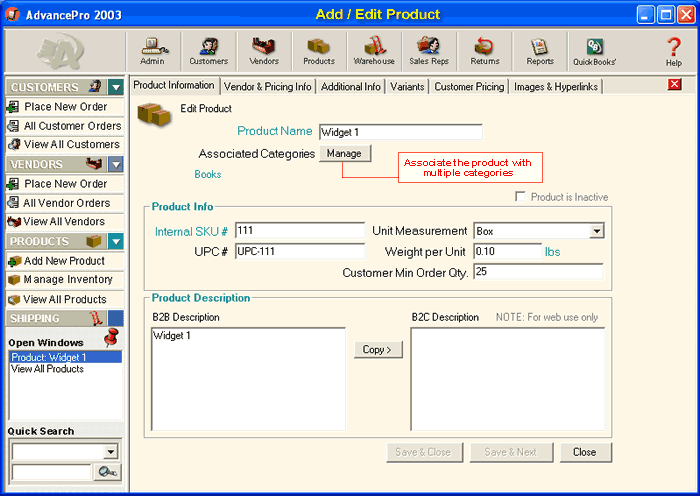The image size is (700, 496).
Task: Collapse the Products sidebar section arrow
Action: [116, 242]
